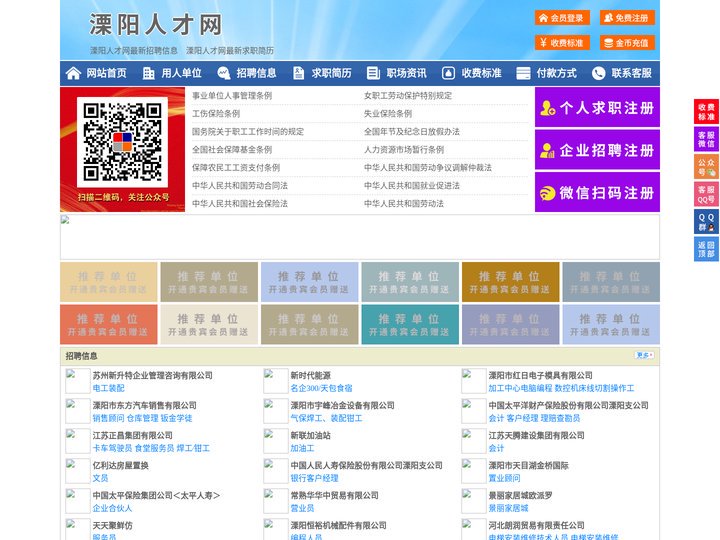Open 人力资源市场暂行条例 link
The image size is (720, 540).
pyautogui.click(x=404, y=149)
